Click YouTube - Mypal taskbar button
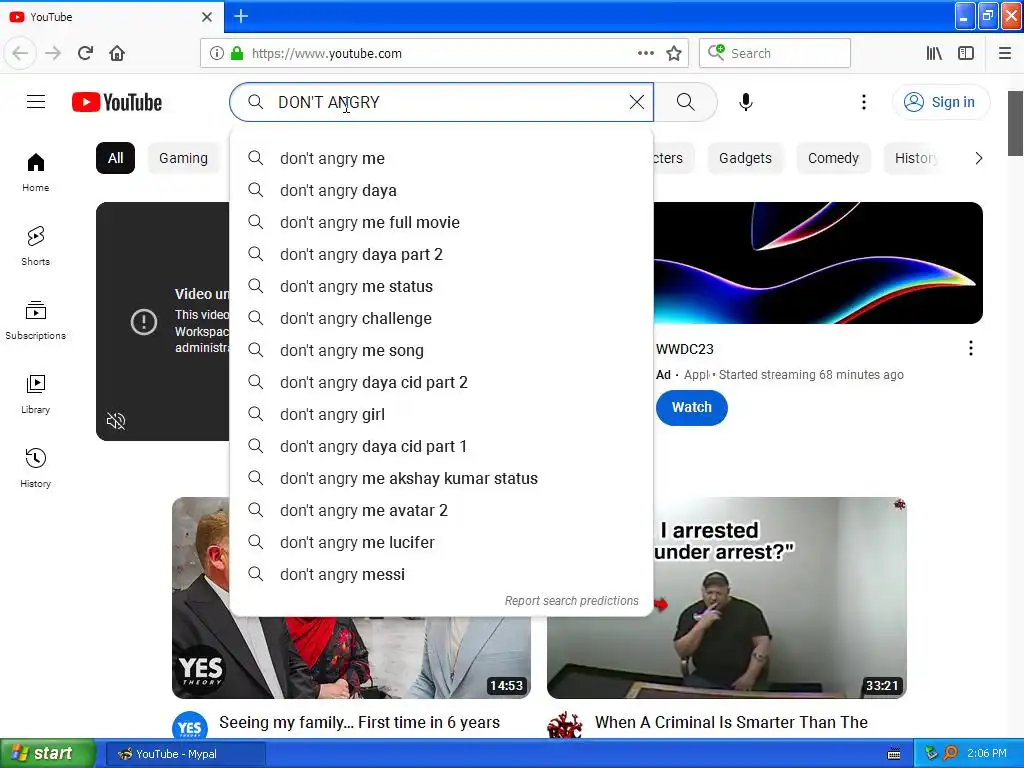This screenshot has width=1024, height=768. tap(185, 754)
